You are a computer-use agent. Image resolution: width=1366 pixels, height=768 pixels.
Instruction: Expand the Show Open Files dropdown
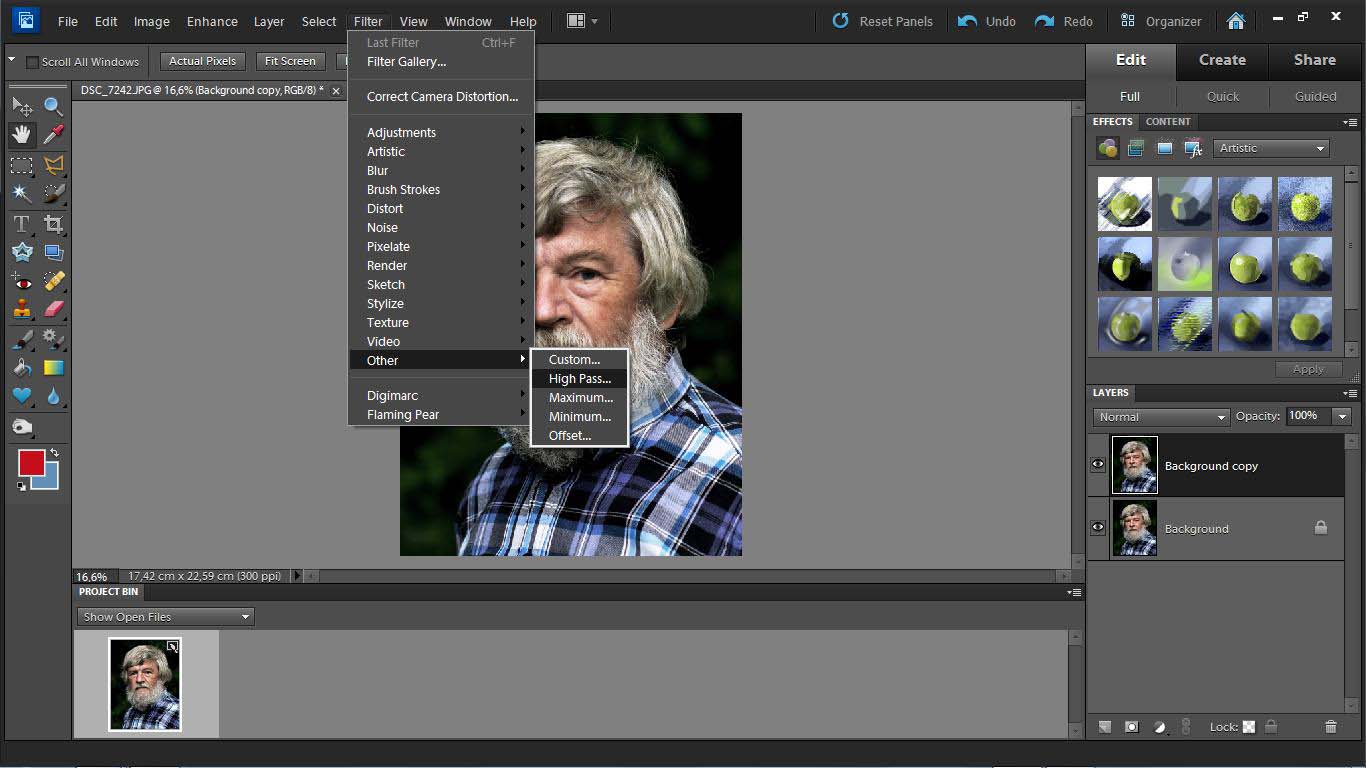(166, 617)
